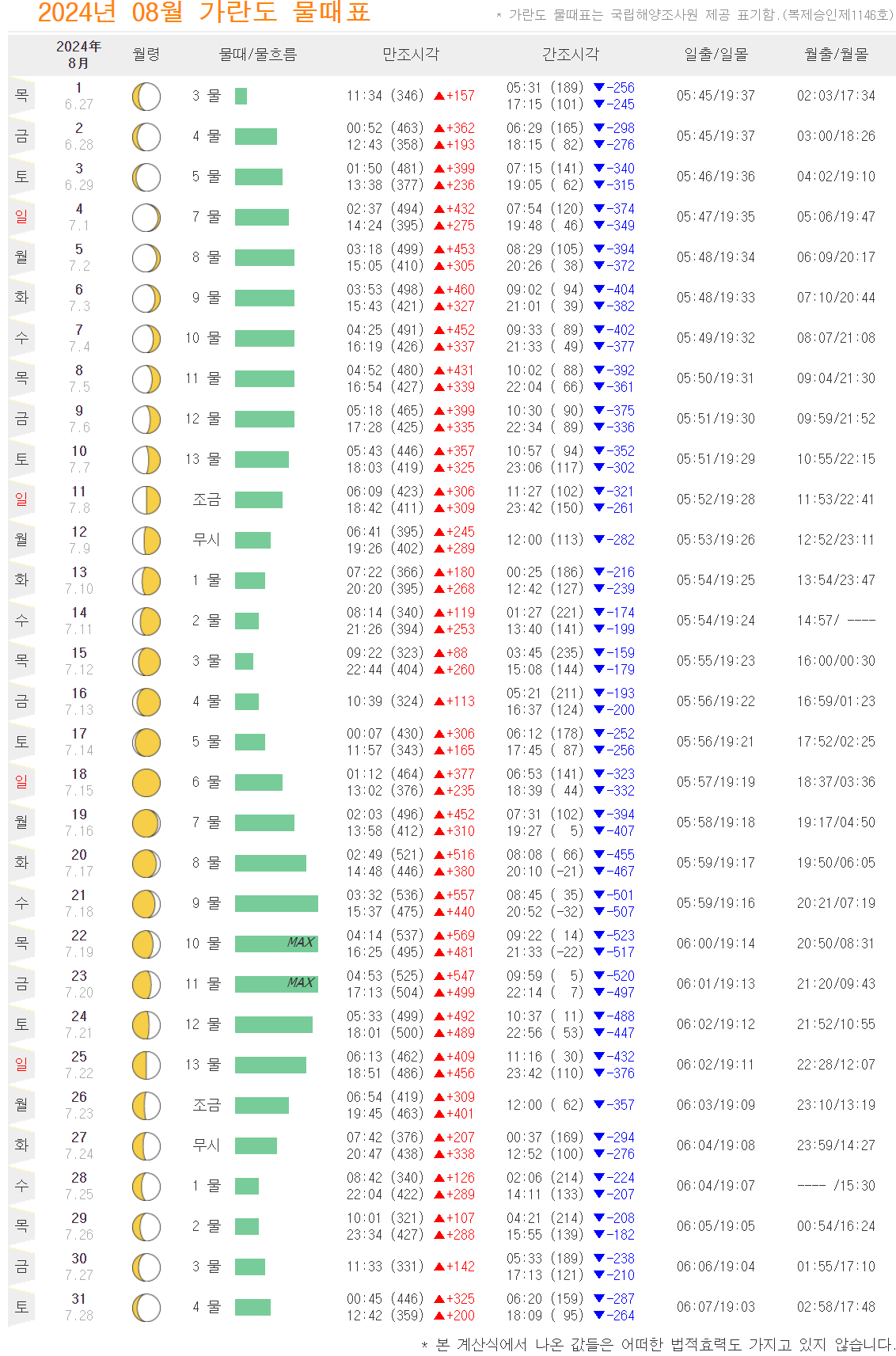Image resolution: width=896 pixels, height=1356 pixels.
Task: Click the low tide entry '20:52 (-32)' on August 21
Action: tap(545, 912)
